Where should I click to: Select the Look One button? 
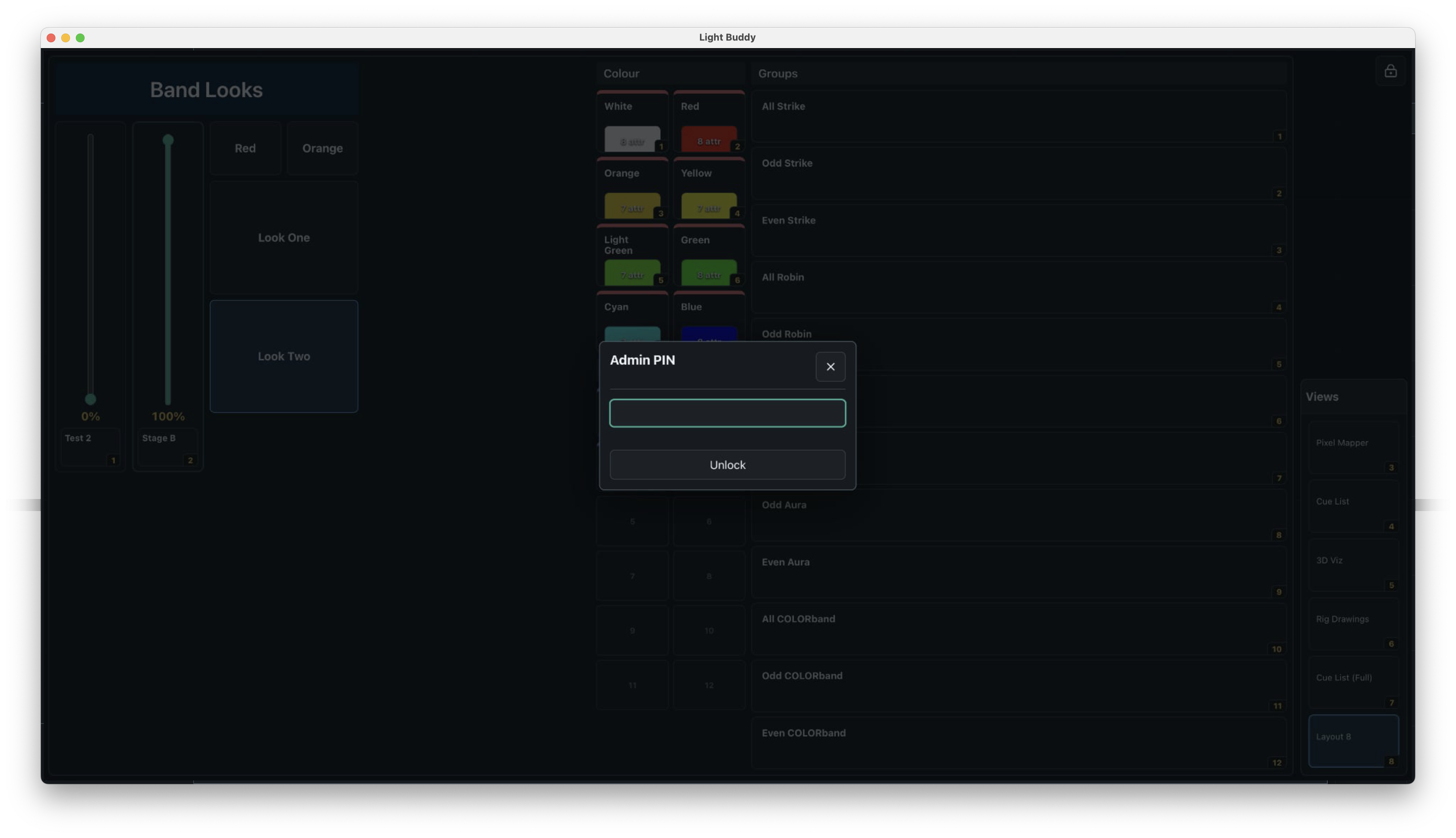[x=284, y=238]
